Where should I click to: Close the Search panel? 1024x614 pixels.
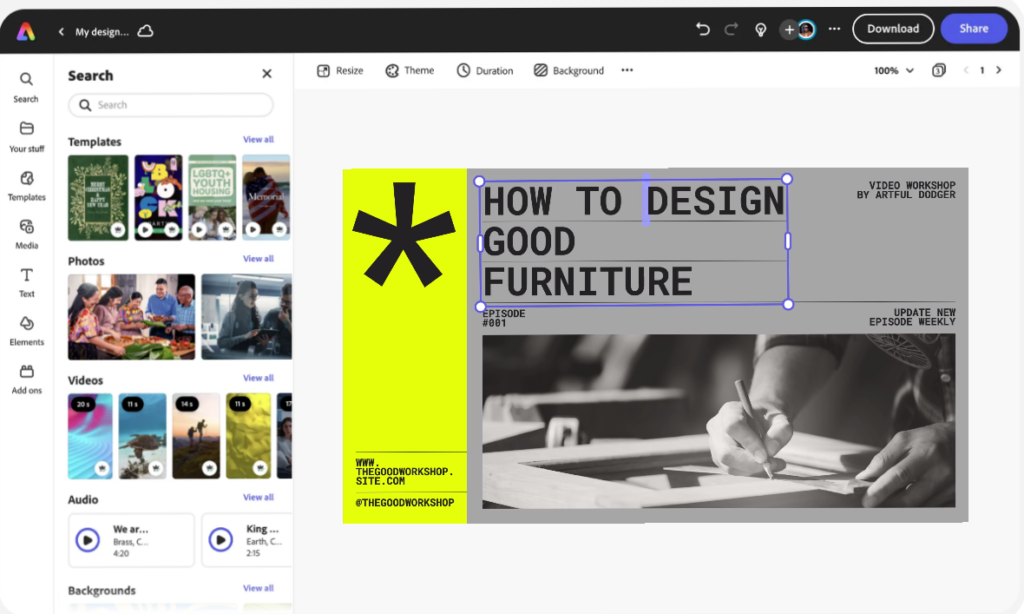[x=267, y=74]
